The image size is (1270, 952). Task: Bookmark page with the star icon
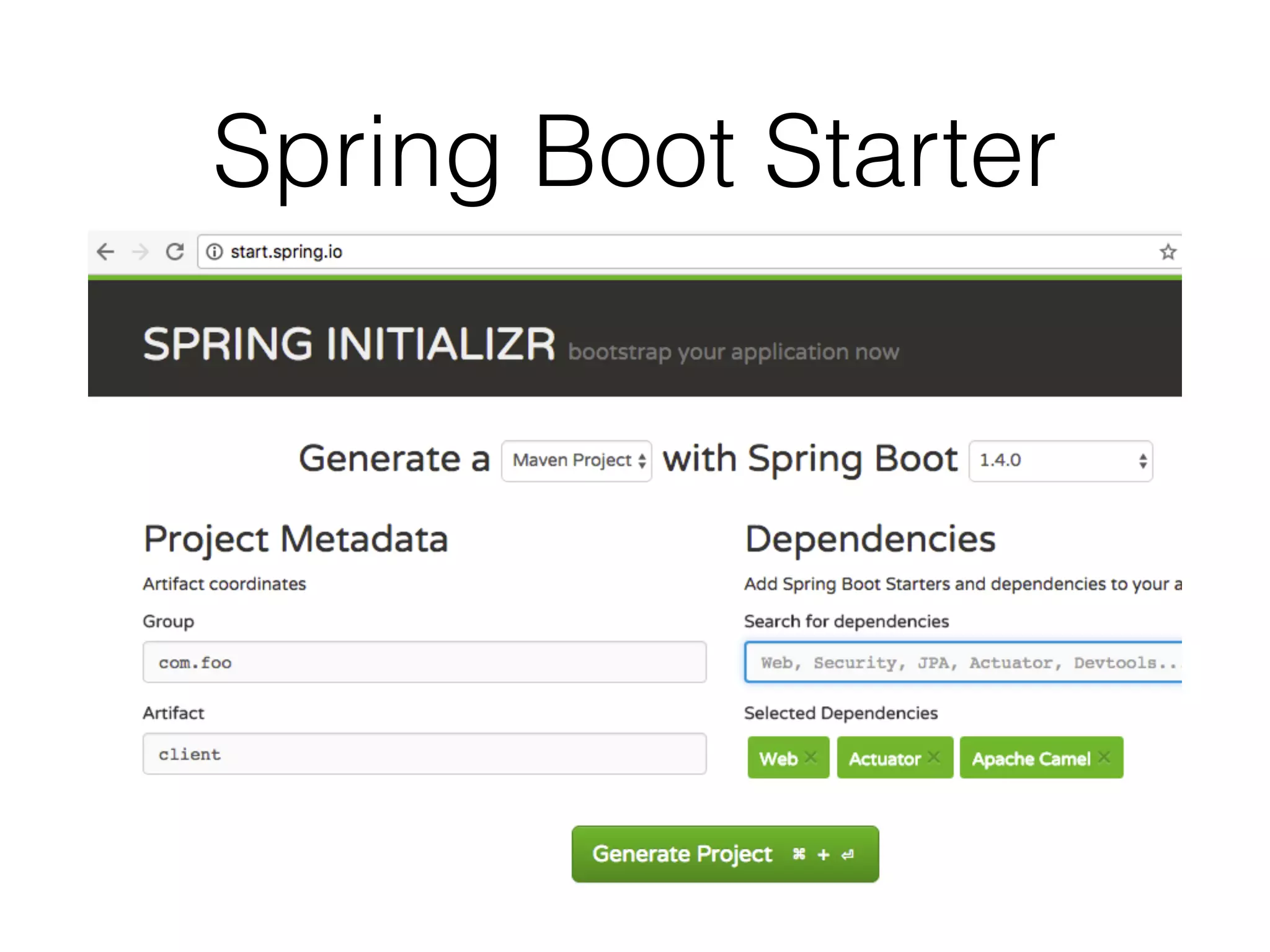point(1168,252)
